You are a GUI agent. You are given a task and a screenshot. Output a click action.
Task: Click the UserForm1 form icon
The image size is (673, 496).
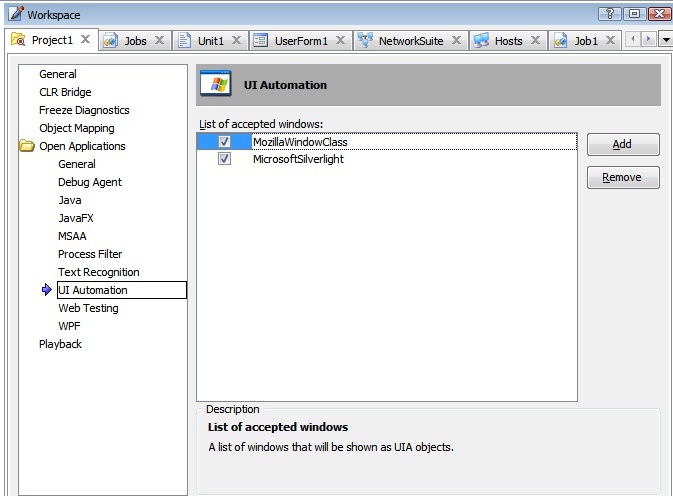tap(261, 41)
